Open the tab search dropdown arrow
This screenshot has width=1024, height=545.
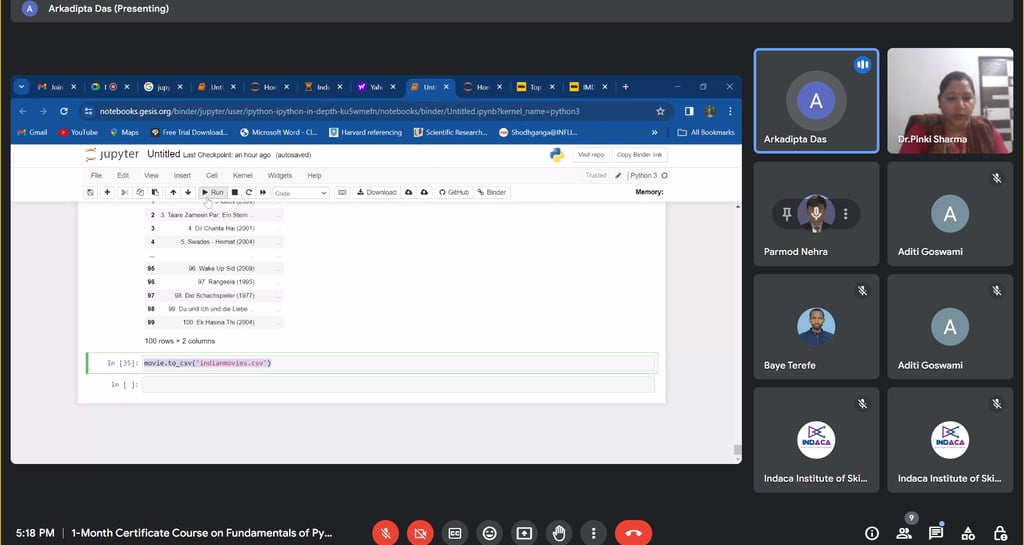[22, 87]
